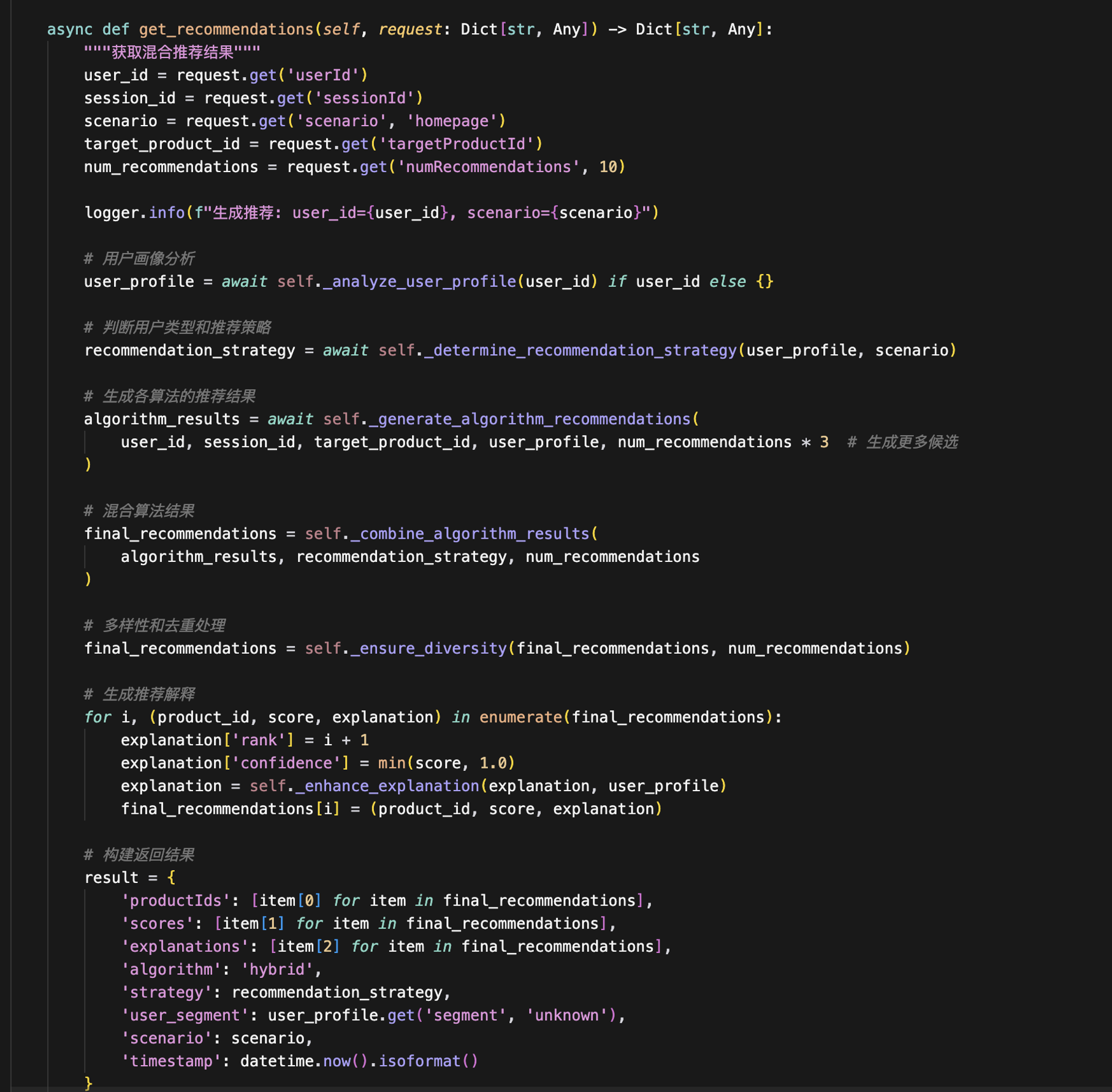The image size is (1112, 1092).
Task: Click the variable target_product_id at its assignment
Action: click(162, 144)
